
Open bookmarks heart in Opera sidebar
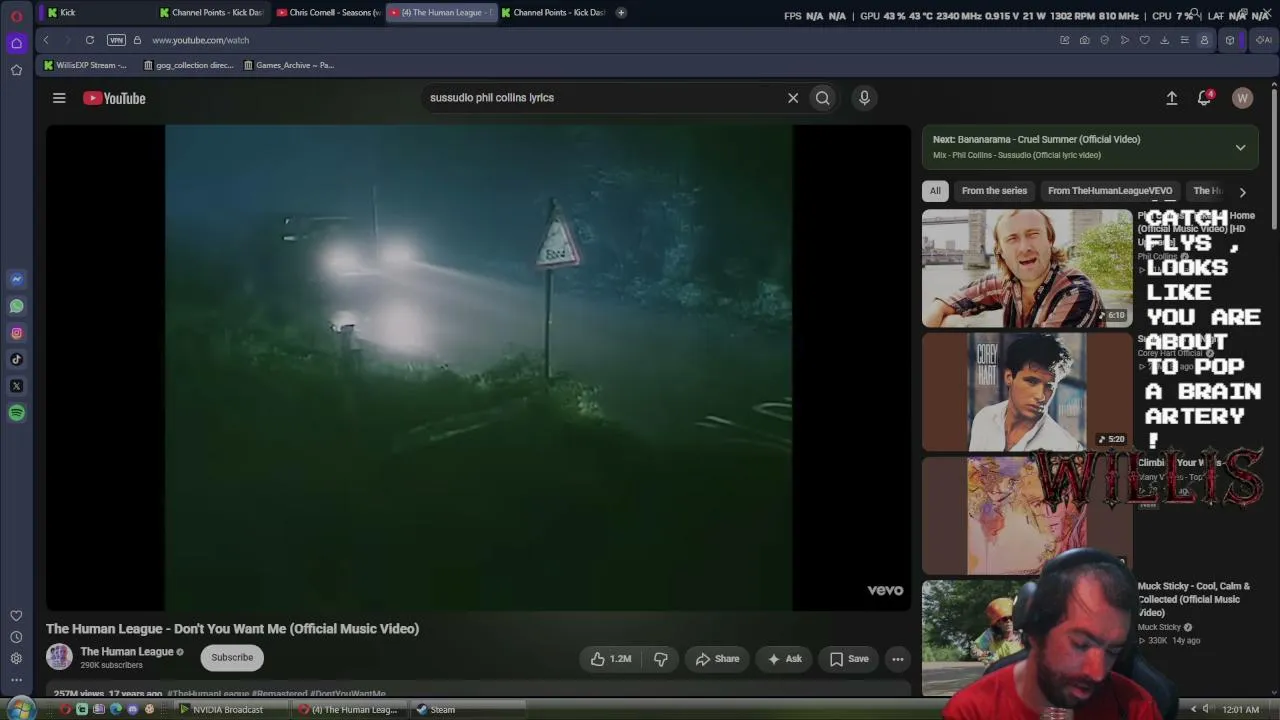[16, 616]
